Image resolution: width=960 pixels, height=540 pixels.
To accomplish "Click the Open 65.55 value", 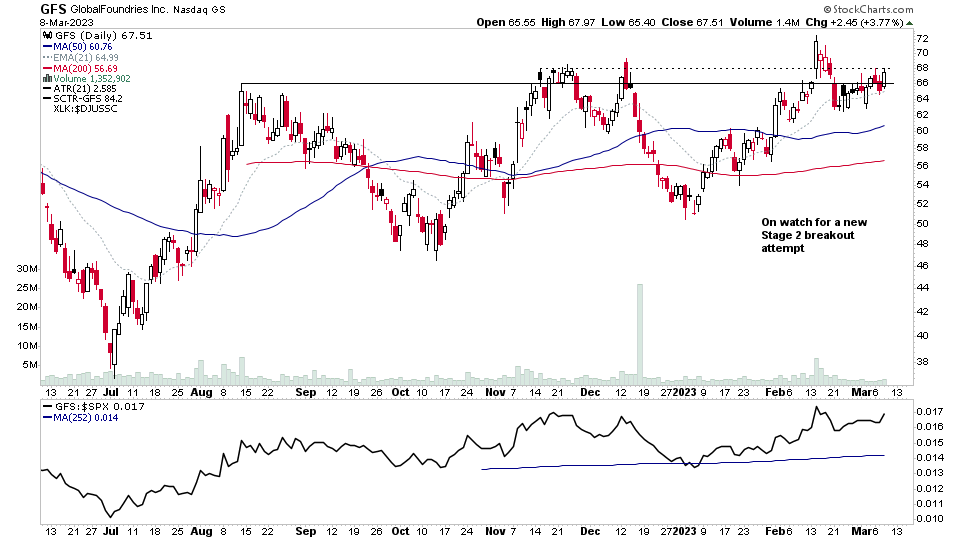I will coord(506,23).
